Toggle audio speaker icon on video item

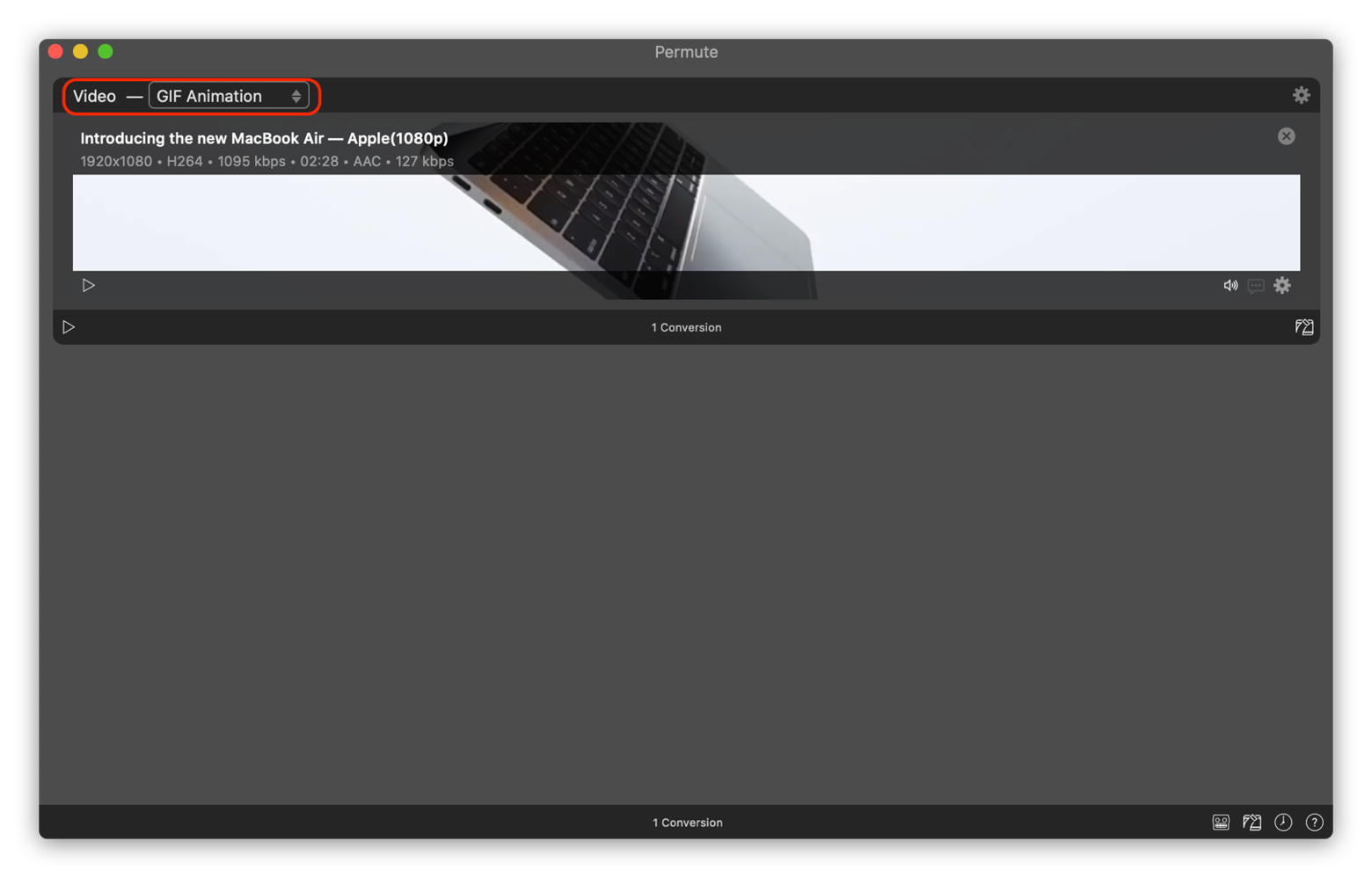pyautogui.click(x=1230, y=285)
